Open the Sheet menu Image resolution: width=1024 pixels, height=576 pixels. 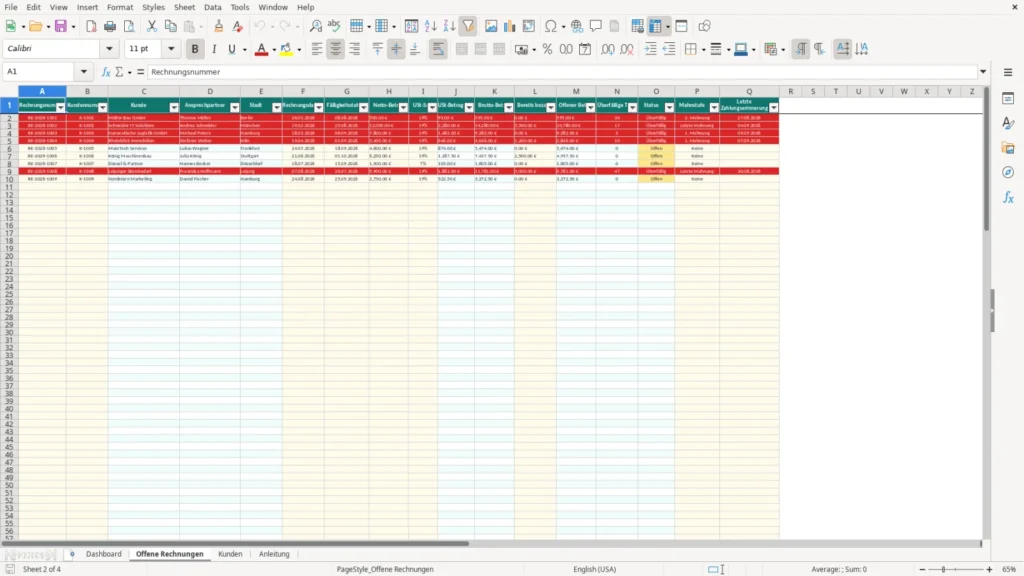coord(184,7)
